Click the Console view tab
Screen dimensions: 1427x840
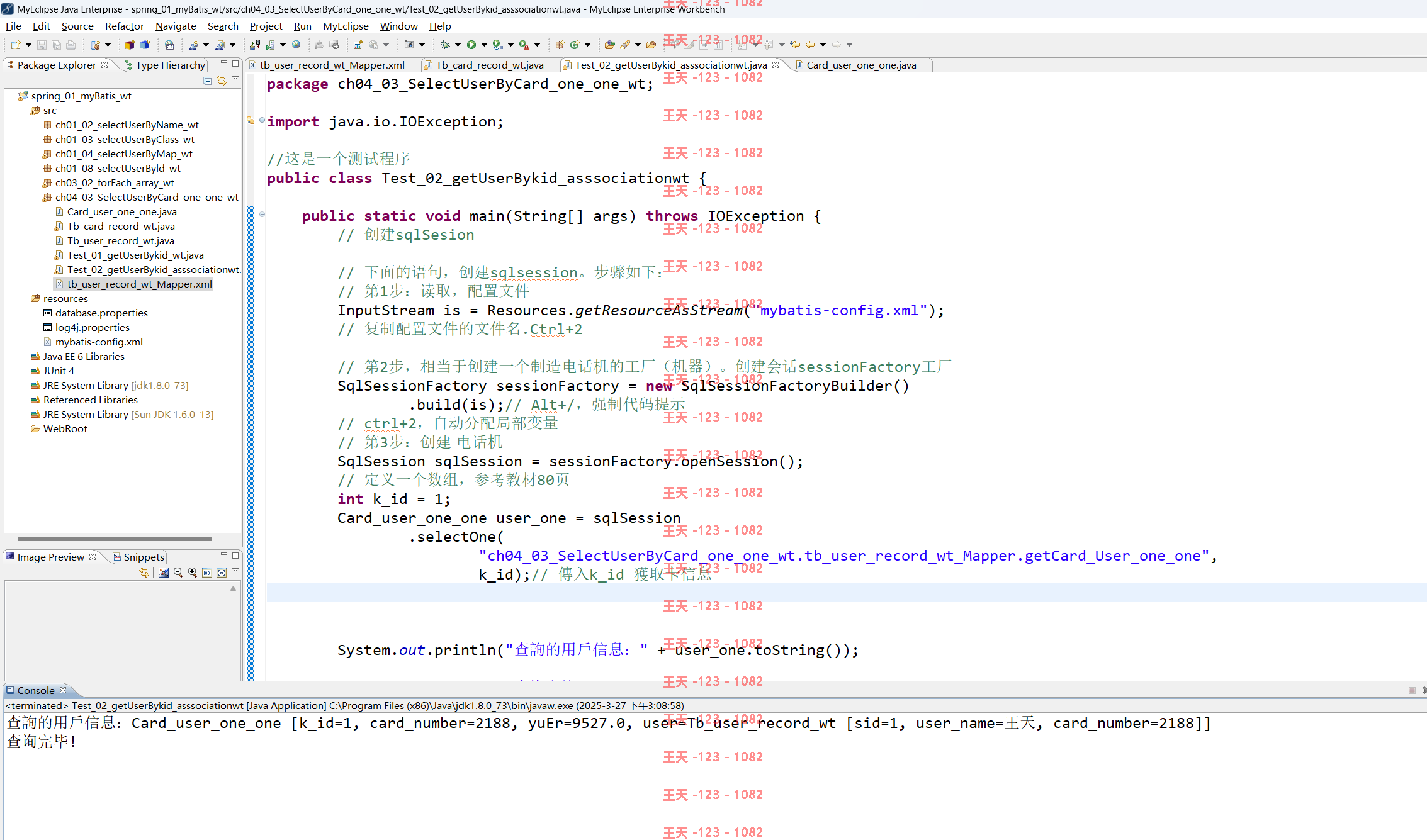36,690
